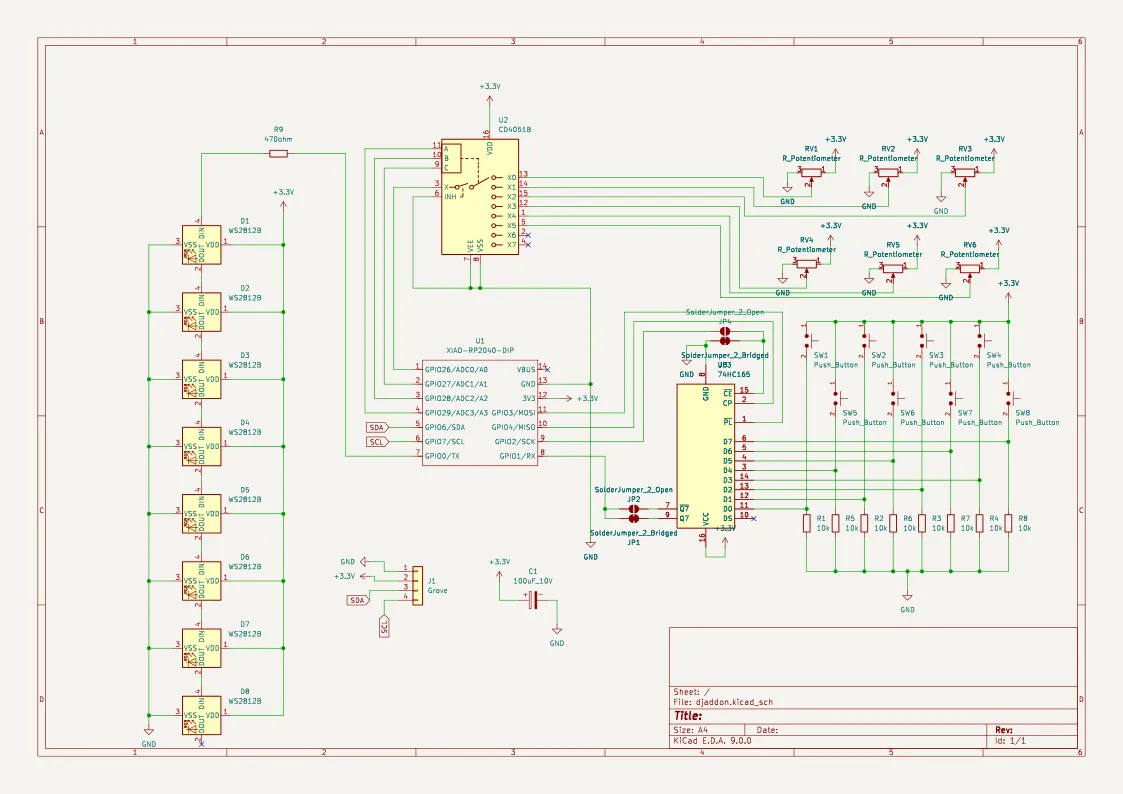
Task: Select the SW2 push button symbol
Action: (867, 340)
